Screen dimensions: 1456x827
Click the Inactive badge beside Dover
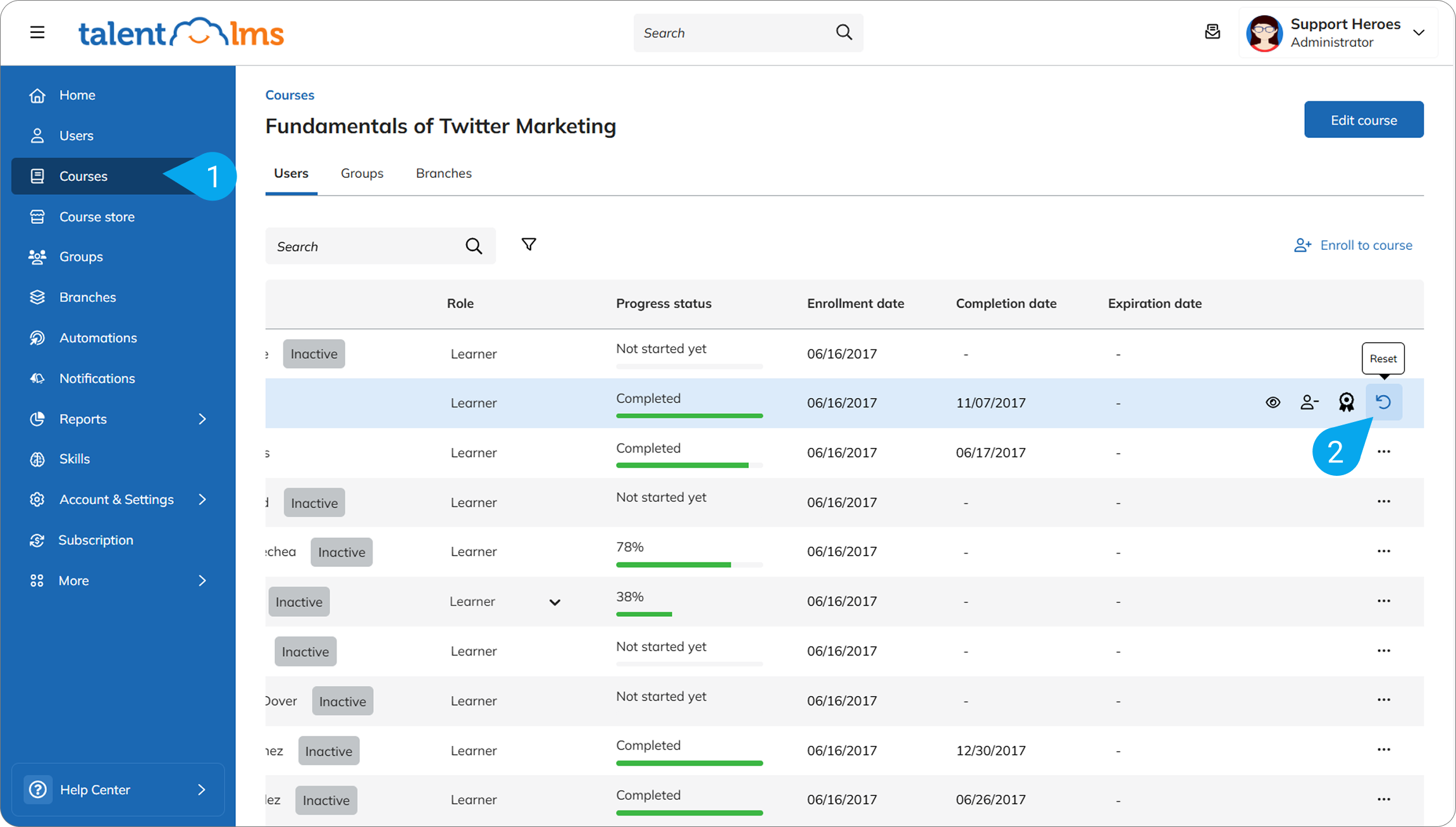coord(342,701)
